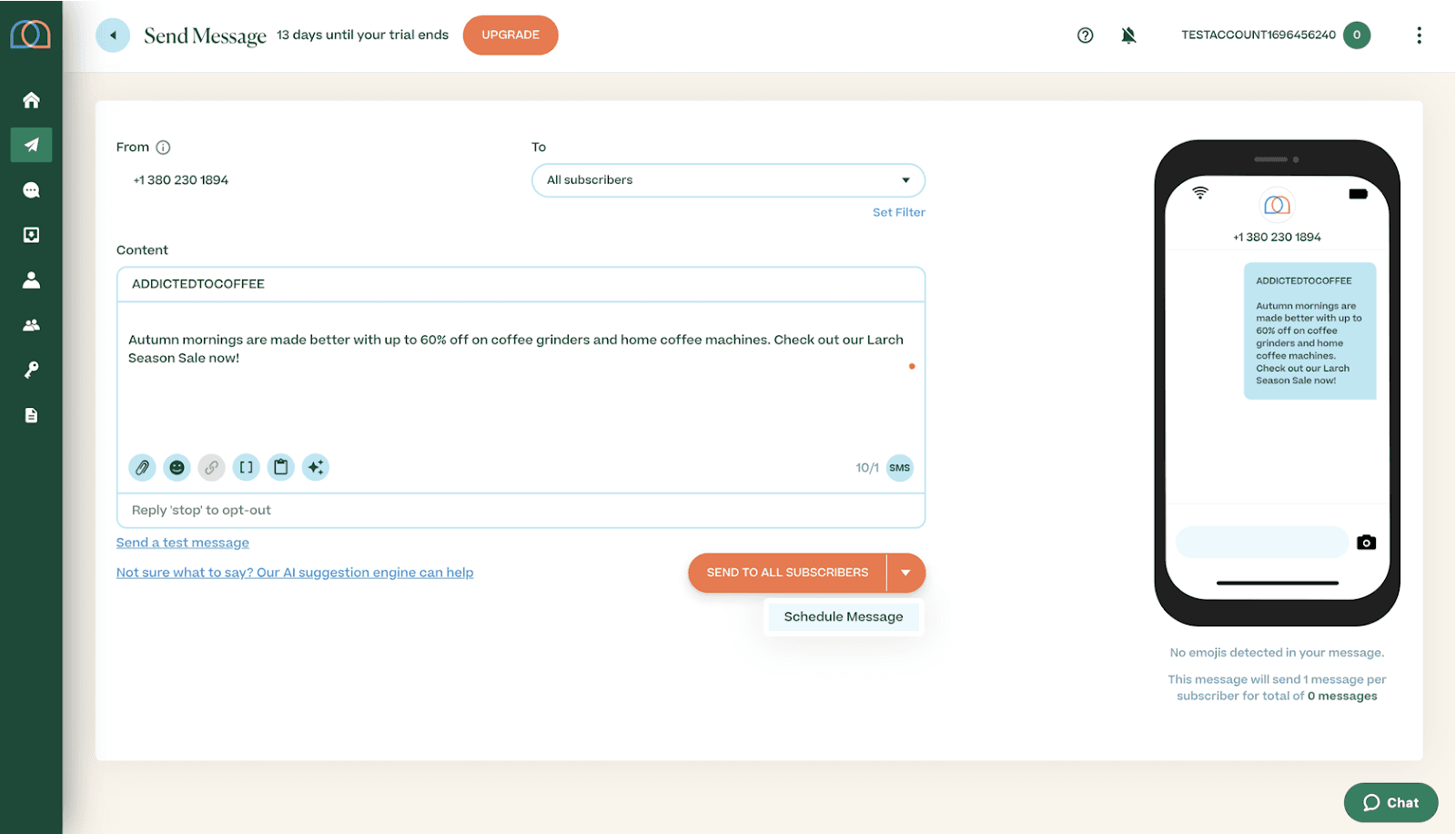Insert an emoji with the smiley icon
This screenshot has width=1456, height=834.
point(177,468)
